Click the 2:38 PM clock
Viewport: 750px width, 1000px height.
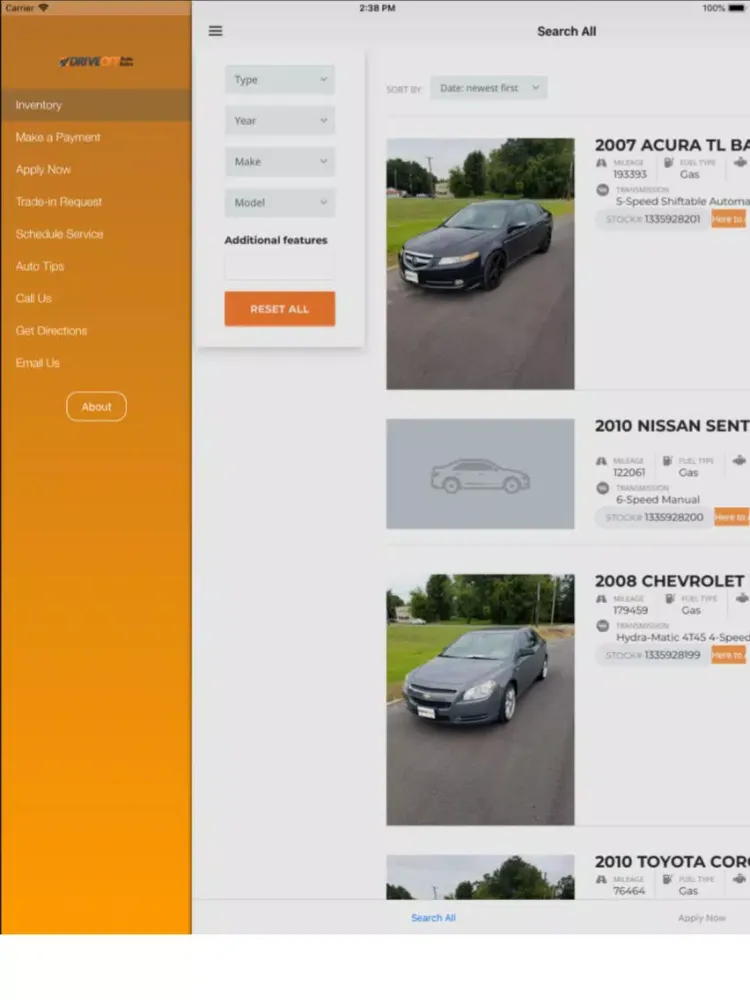point(377,8)
